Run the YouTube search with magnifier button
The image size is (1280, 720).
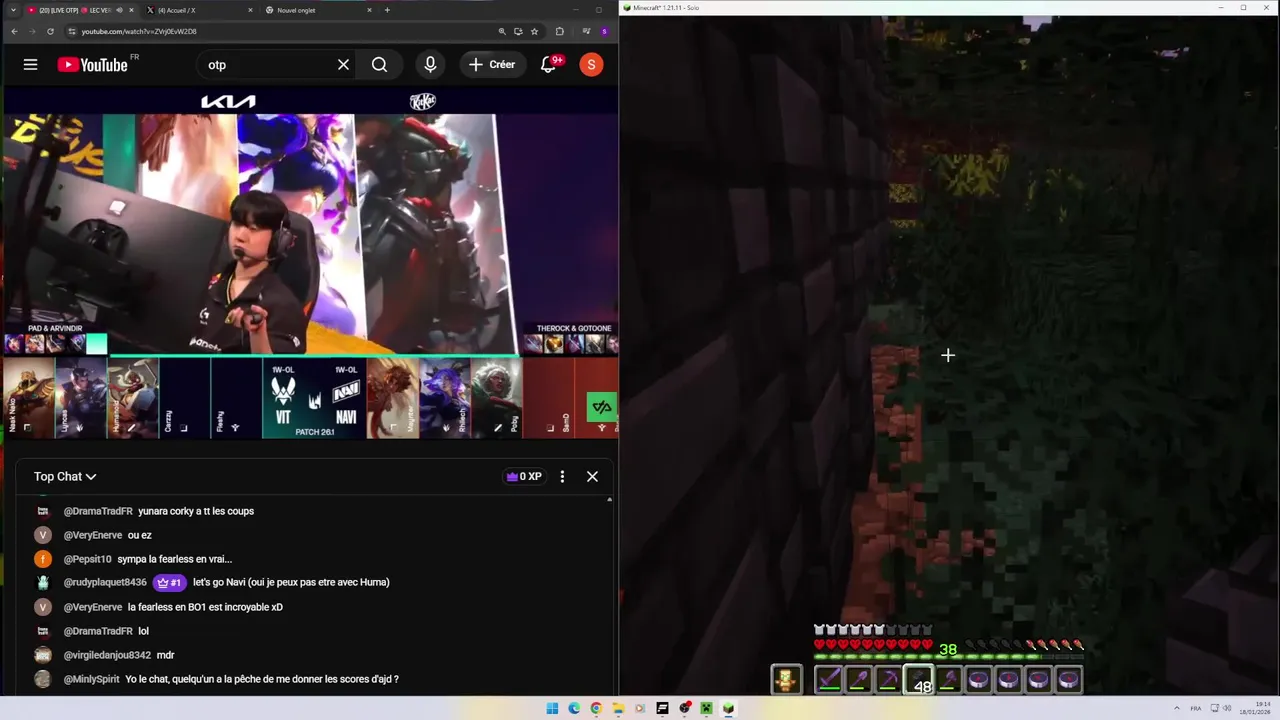(x=379, y=65)
